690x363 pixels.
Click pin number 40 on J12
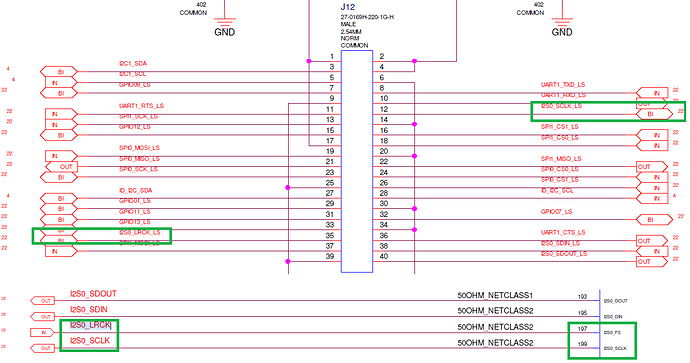[384, 257]
